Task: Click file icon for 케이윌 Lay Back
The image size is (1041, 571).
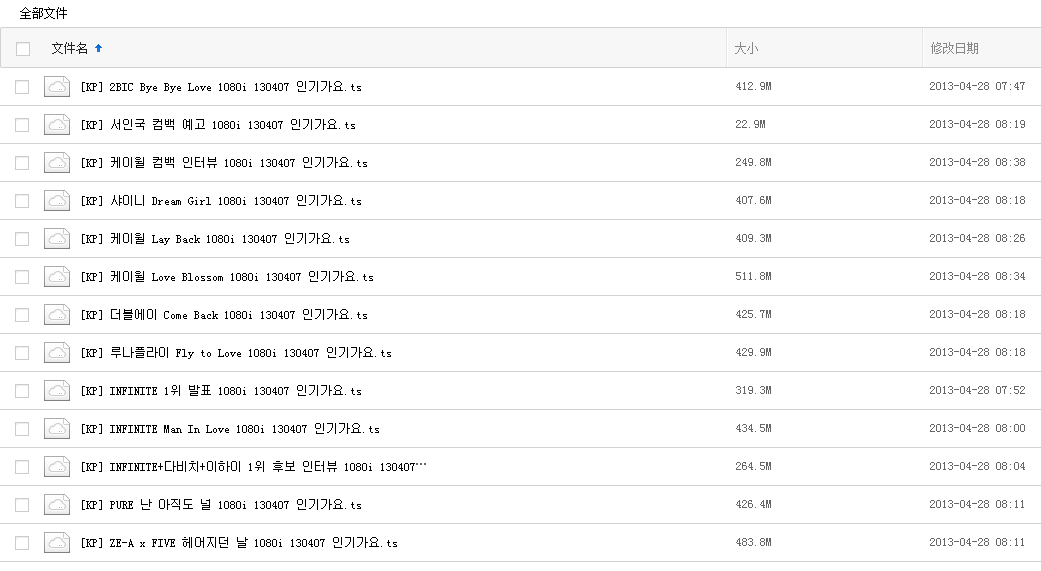Action: pyautogui.click(x=56, y=239)
